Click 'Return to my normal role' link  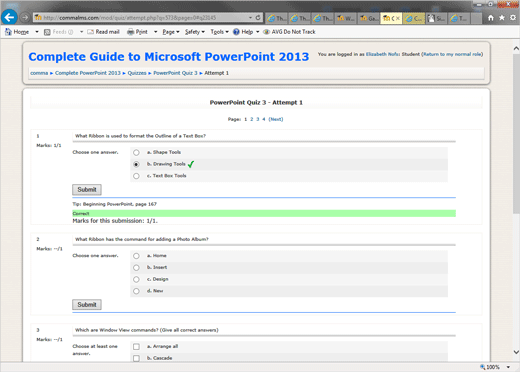(452, 54)
